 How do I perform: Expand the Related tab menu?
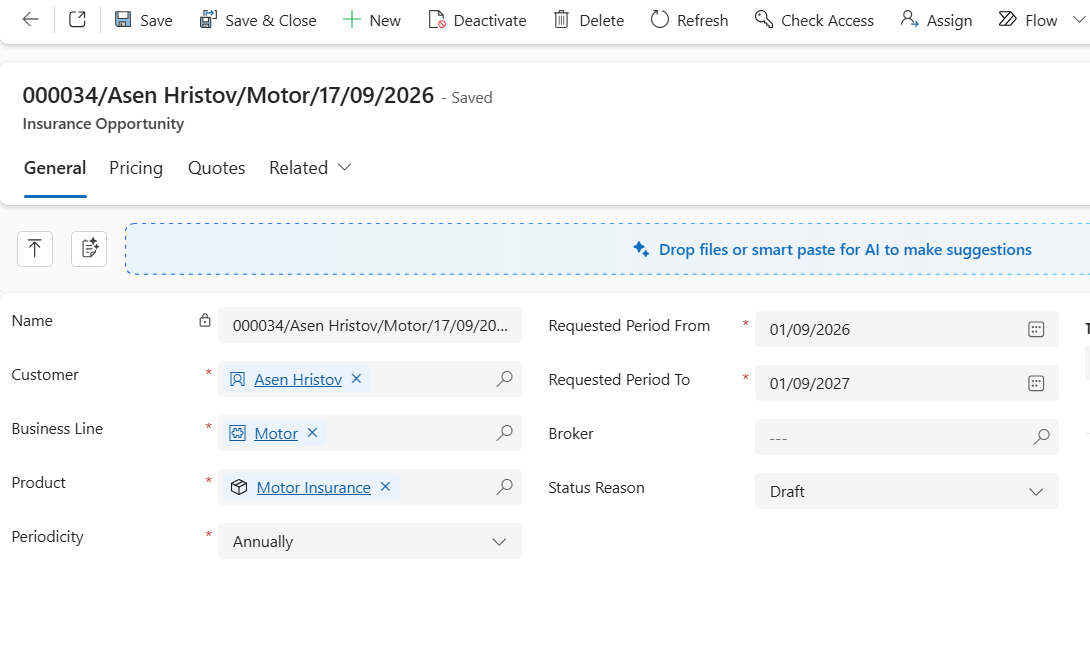coord(310,168)
